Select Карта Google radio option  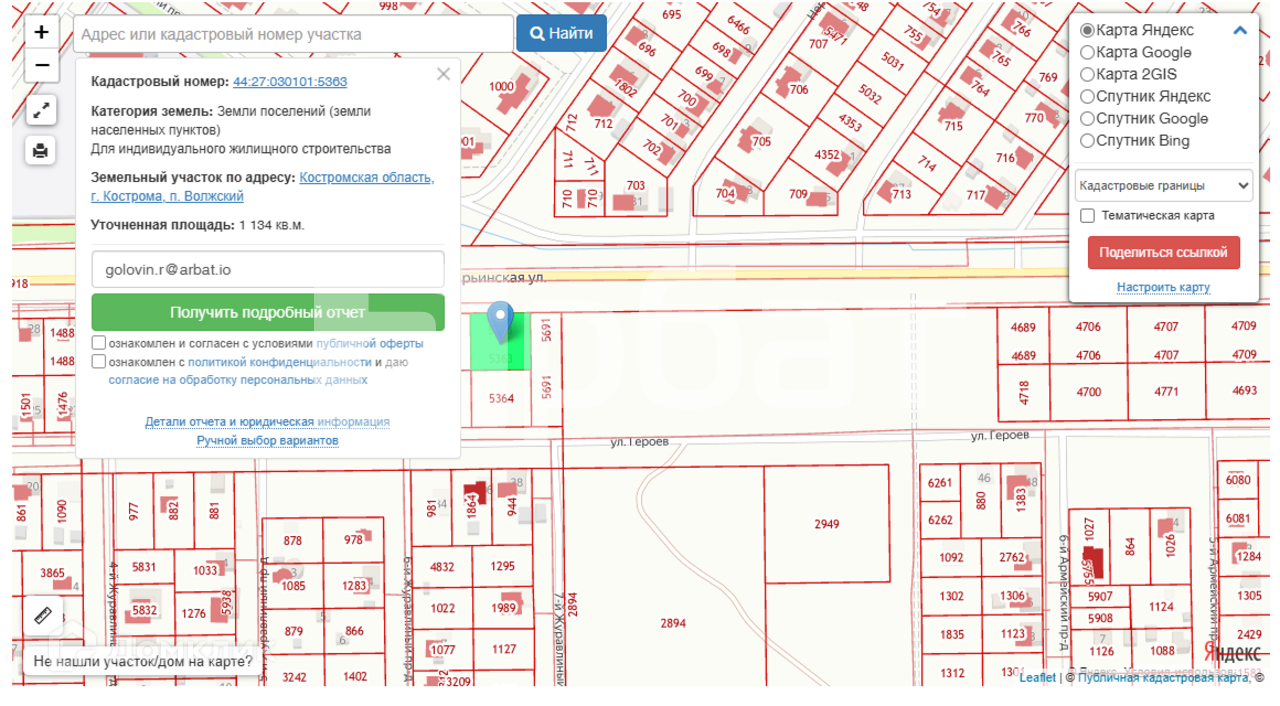click(x=1087, y=52)
